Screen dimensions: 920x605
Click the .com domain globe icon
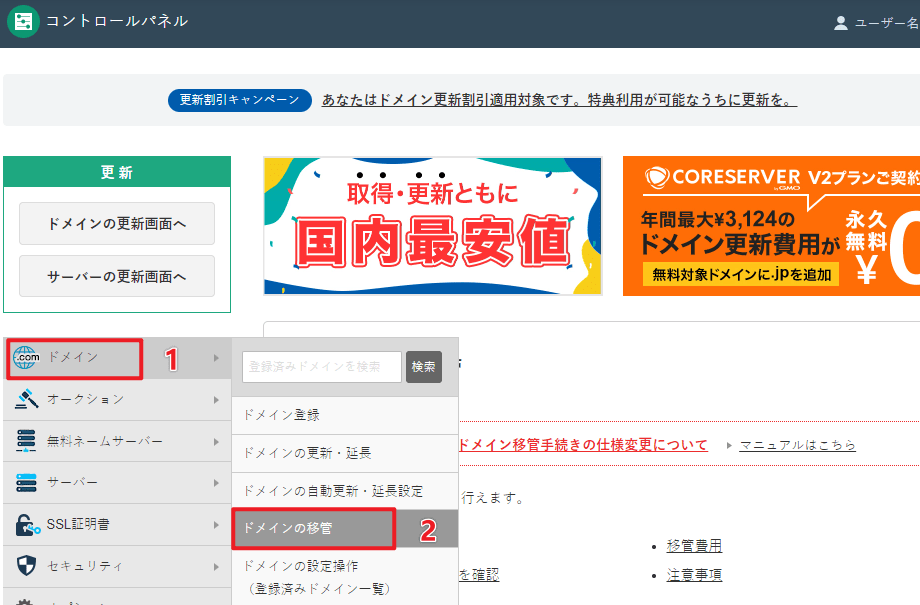[x=26, y=357]
